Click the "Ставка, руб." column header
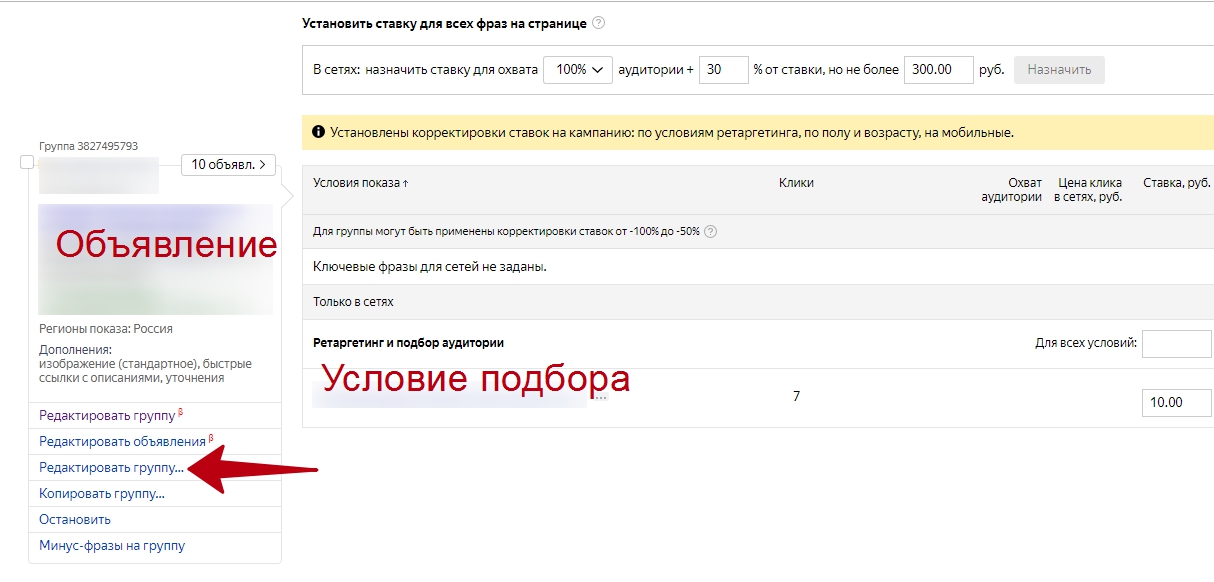 tap(1177, 183)
